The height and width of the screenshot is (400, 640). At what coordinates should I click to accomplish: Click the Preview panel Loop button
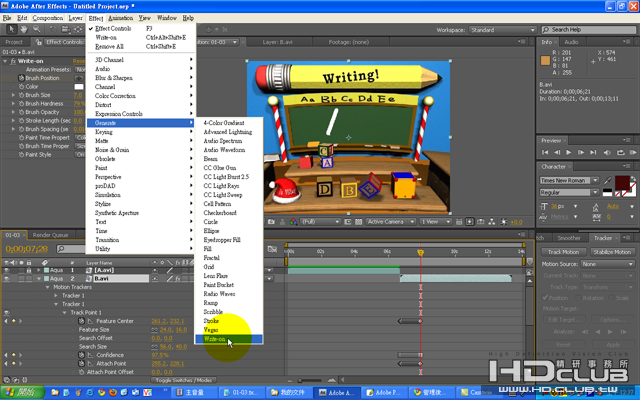(x=621, y=152)
